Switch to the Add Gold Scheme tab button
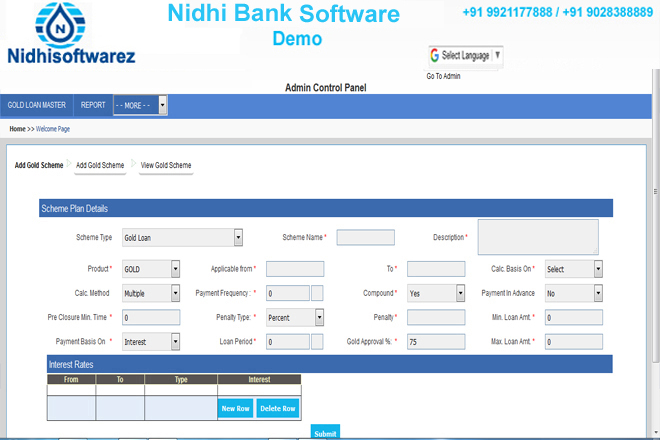The width and height of the screenshot is (660, 440). pos(100,165)
